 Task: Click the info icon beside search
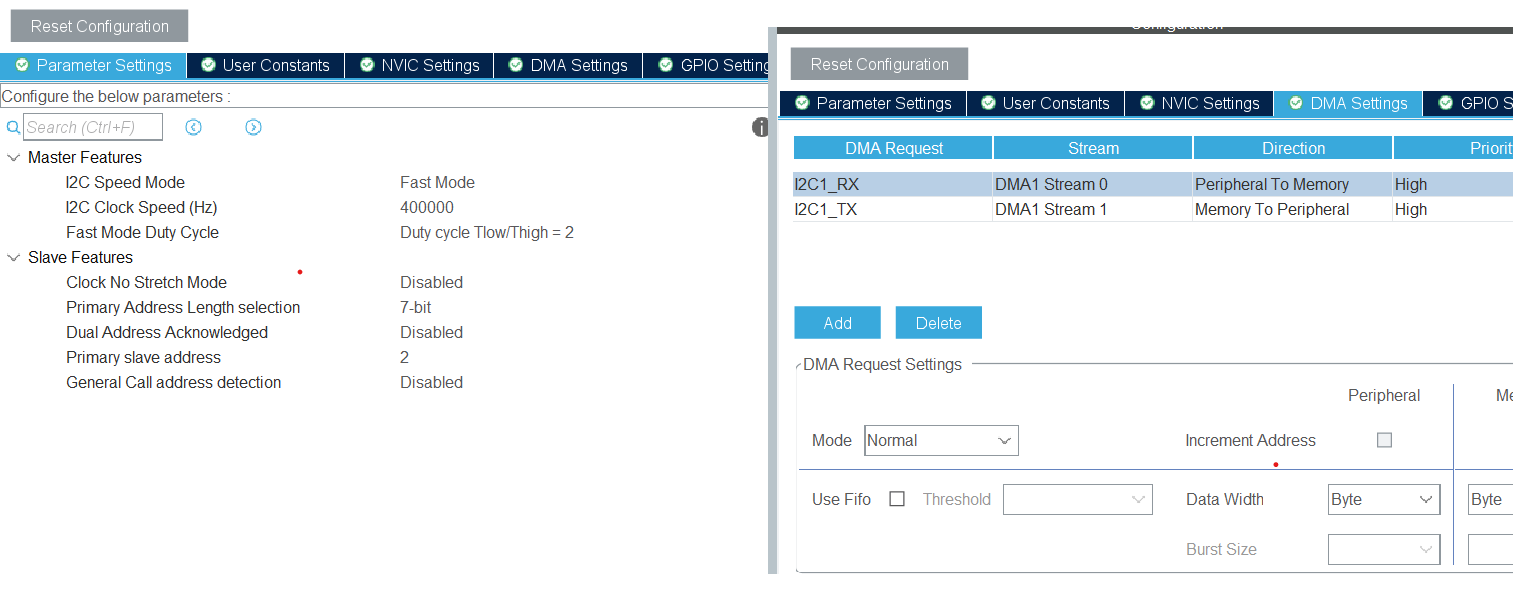pos(761,127)
